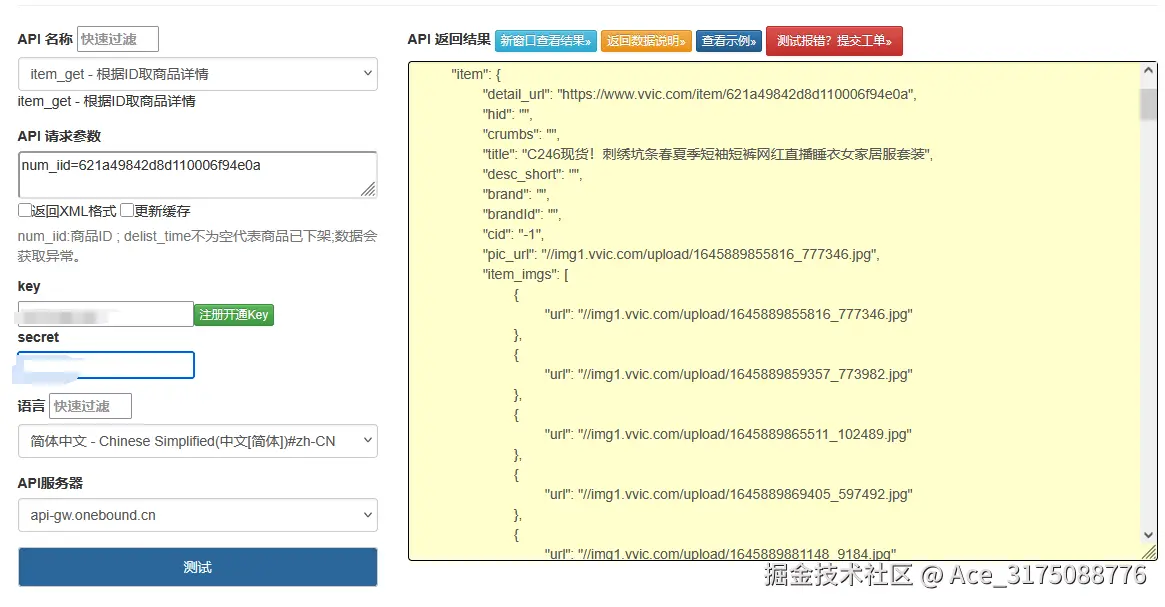This screenshot has height=607, width=1165.
Task: Click the "pic_url" line in the result
Action: pyautogui.click(x=681, y=254)
